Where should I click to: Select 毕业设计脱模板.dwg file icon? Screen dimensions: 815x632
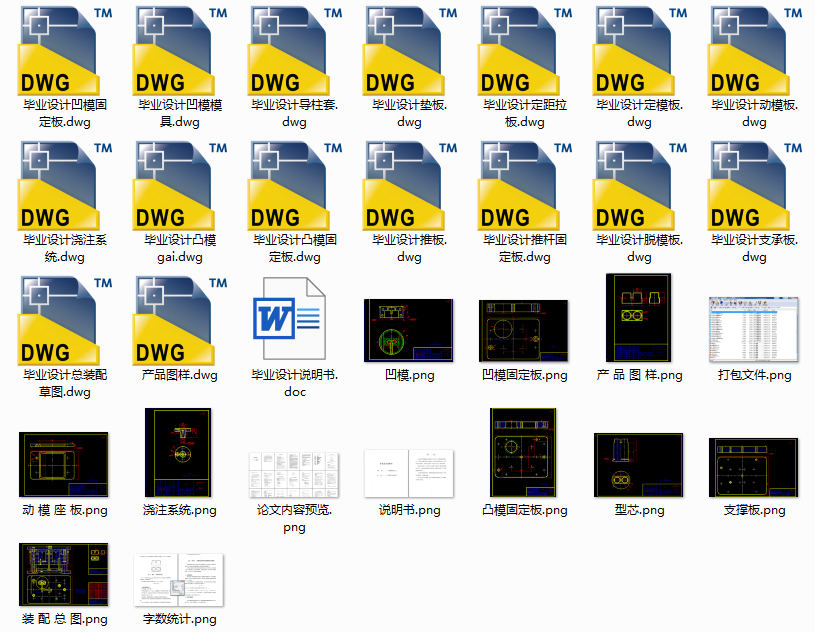(639, 186)
